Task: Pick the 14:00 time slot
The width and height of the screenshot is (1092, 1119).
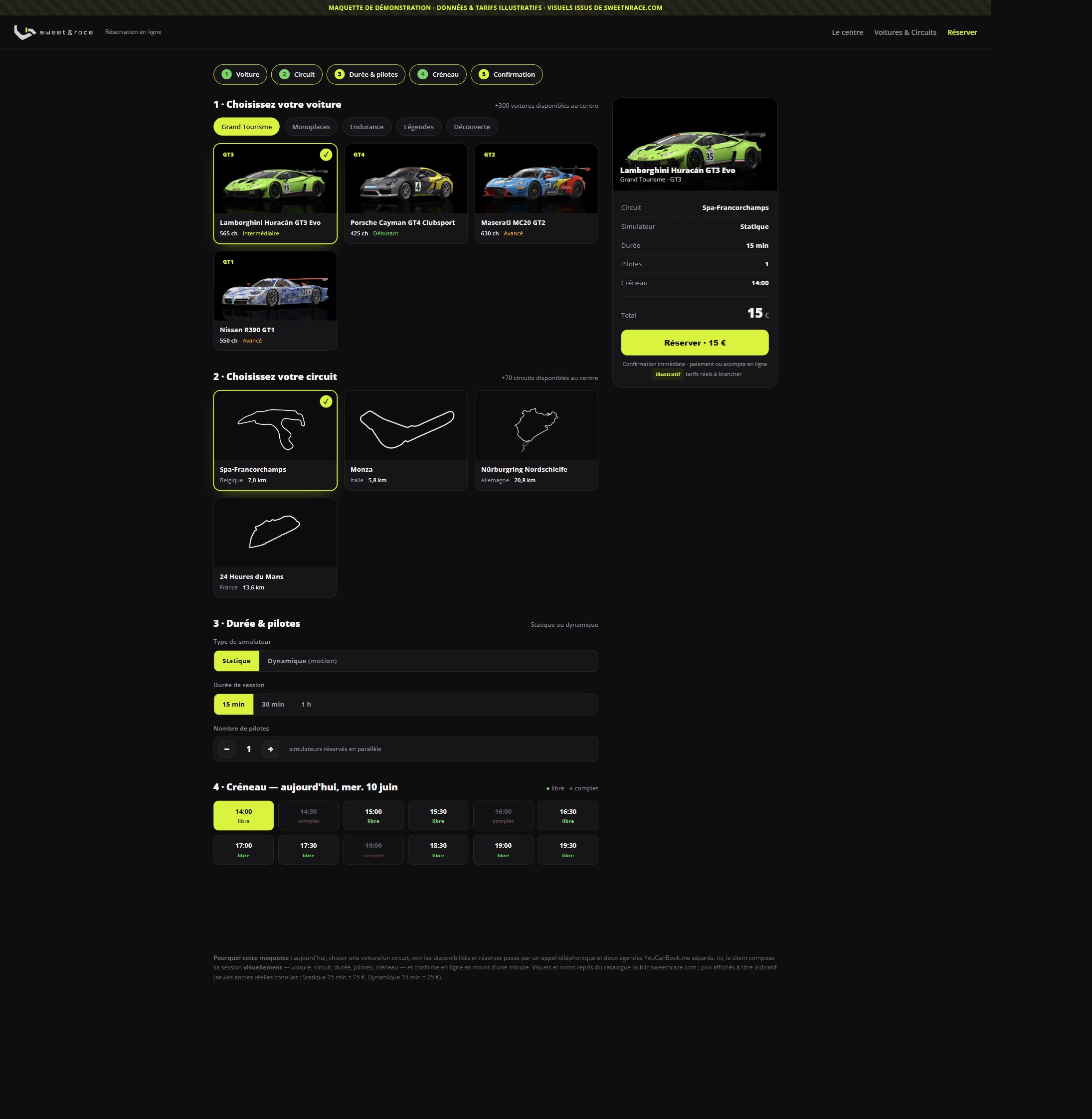Action: (244, 816)
